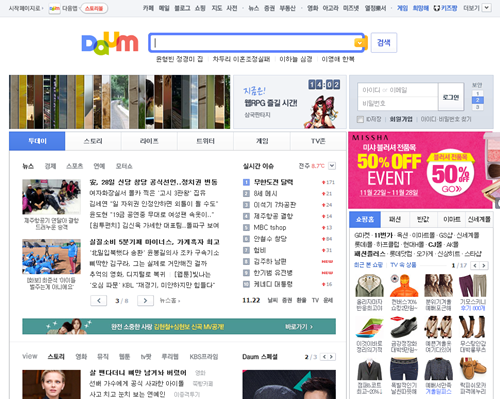Click next arrow in shopping pager
The height and width of the screenshot is (399, 500).
tap(484, 265)
